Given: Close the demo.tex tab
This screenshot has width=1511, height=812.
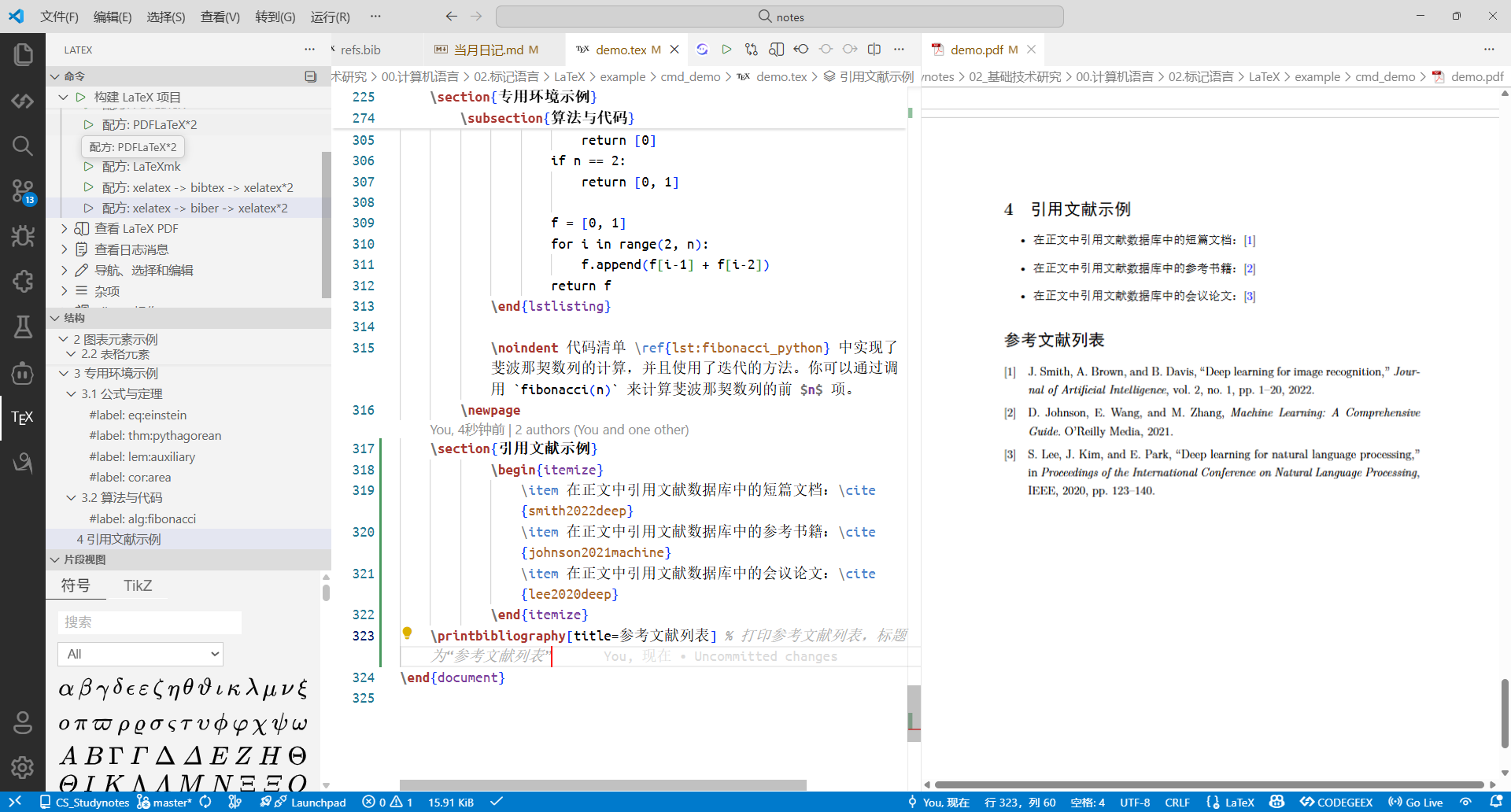Looking at the screenshot, I should pos(674,50).
